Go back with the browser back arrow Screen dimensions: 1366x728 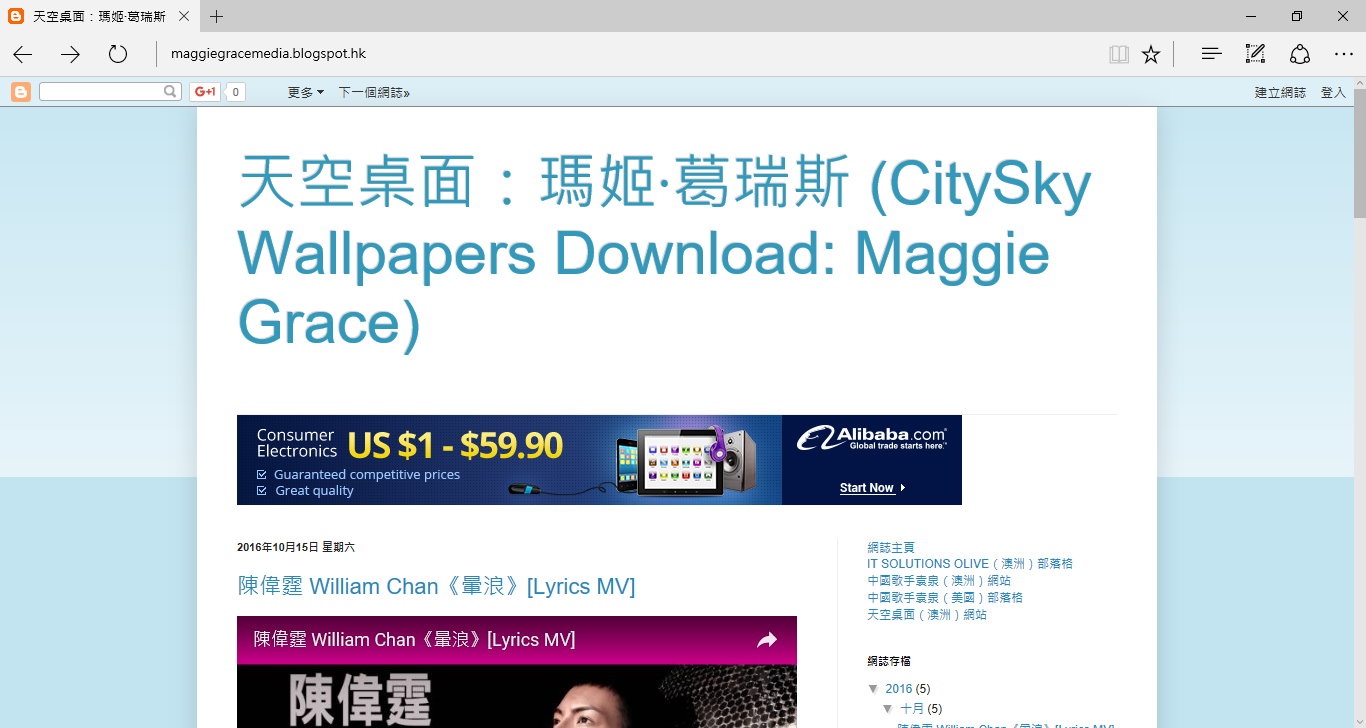22,54
